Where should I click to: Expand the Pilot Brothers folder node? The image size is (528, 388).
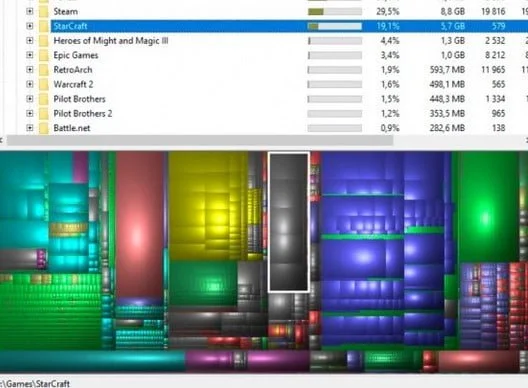point(30,99)
